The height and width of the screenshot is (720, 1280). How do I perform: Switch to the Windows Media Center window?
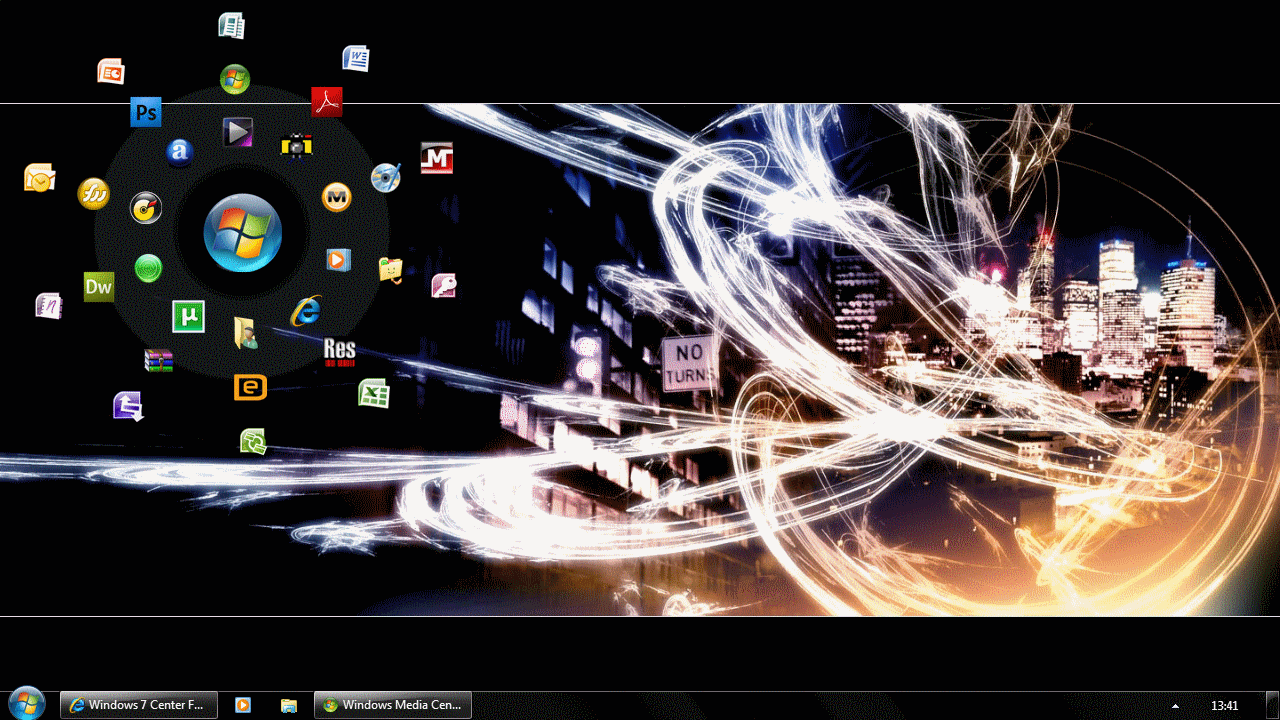pyautogui.click(x=392, y=704)
